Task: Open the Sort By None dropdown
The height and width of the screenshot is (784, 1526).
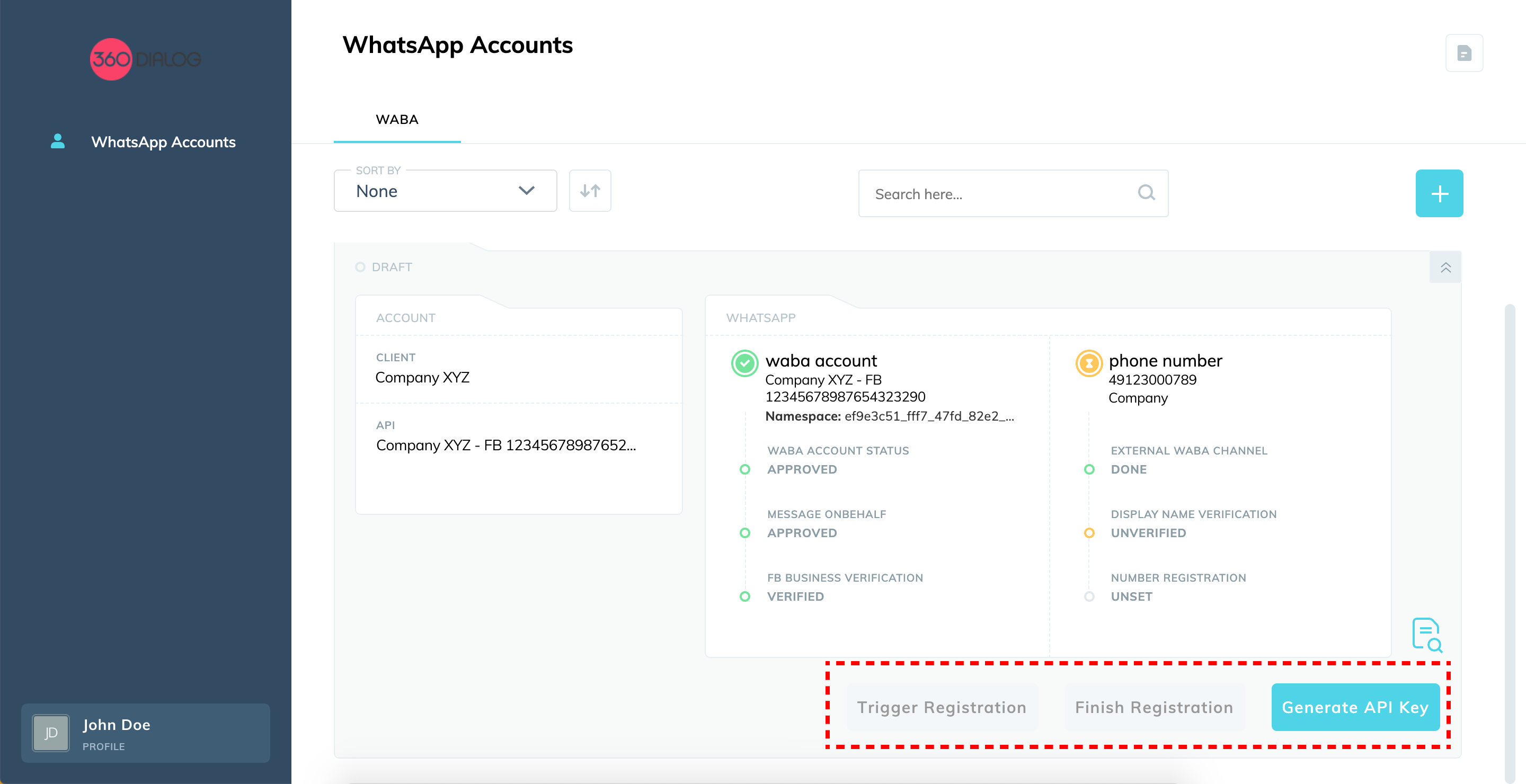Action: point(445,191)
